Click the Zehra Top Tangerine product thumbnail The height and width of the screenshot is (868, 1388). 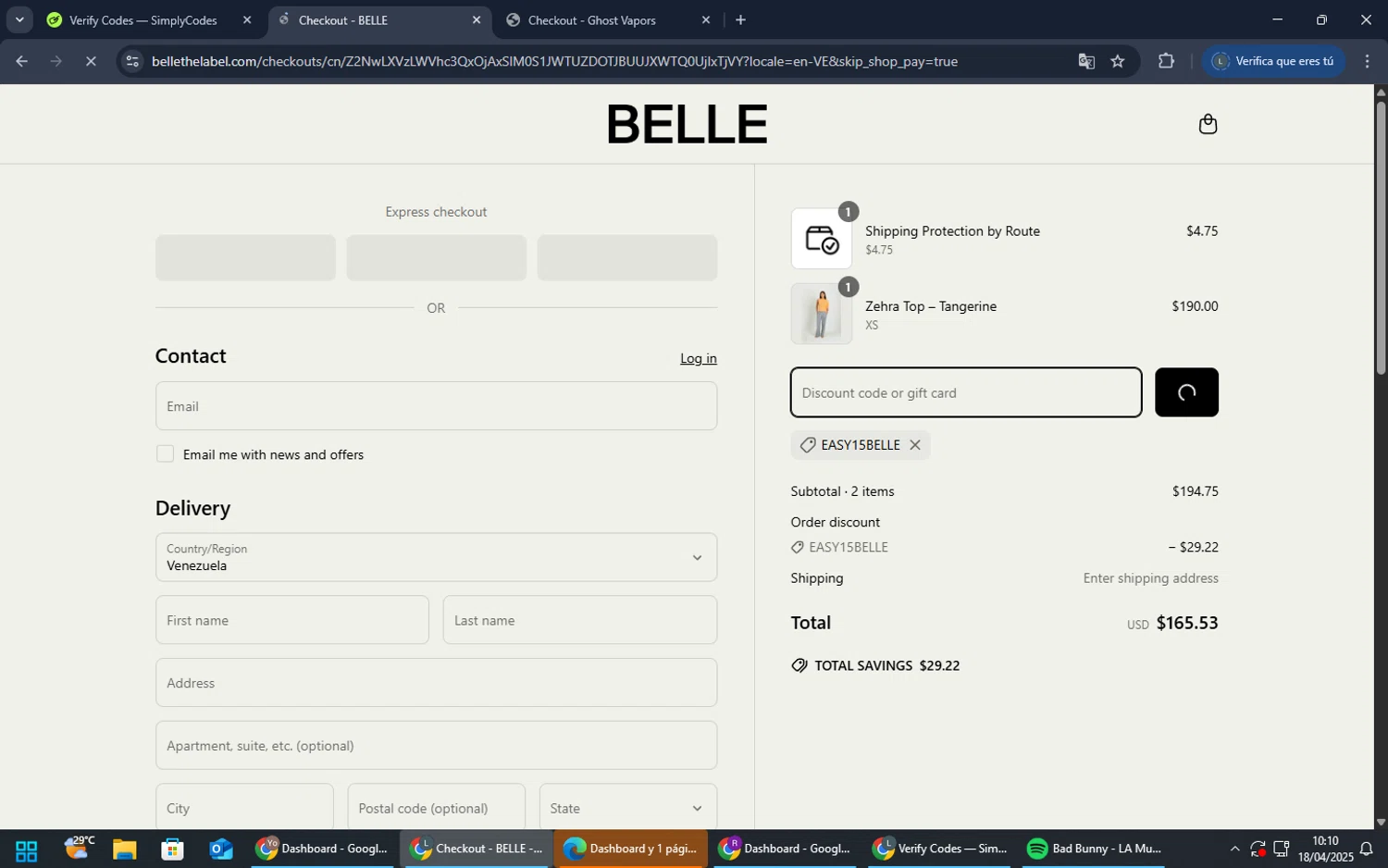coord(822,314)
